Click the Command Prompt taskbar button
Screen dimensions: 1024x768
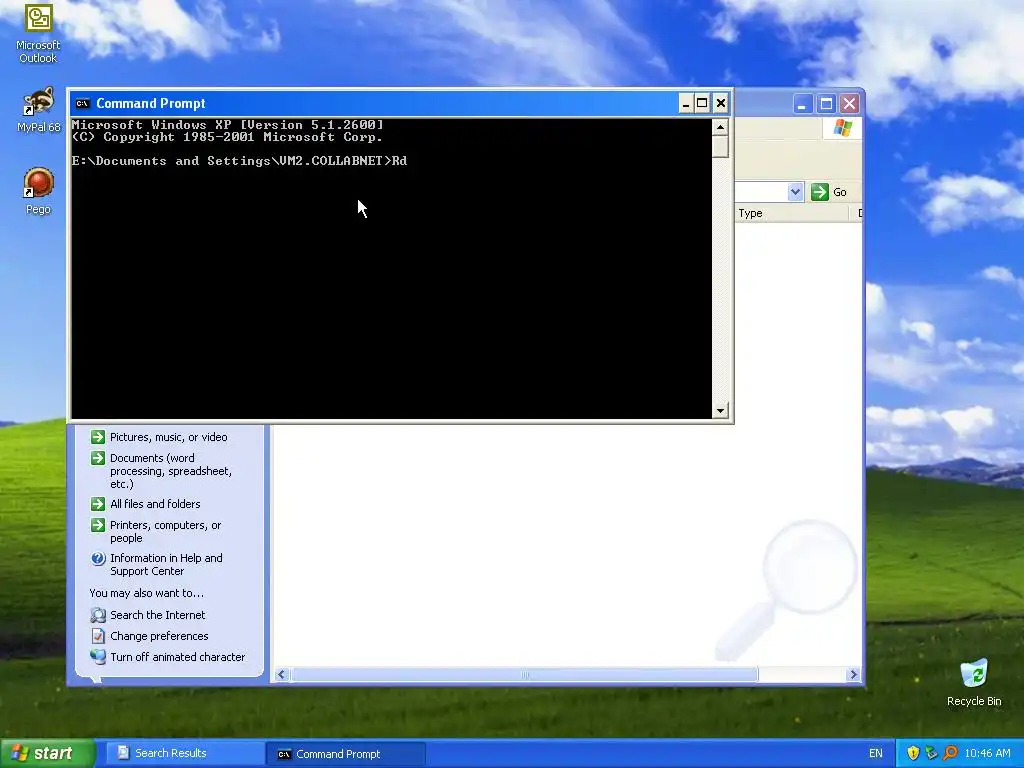(x=346, y=754)
